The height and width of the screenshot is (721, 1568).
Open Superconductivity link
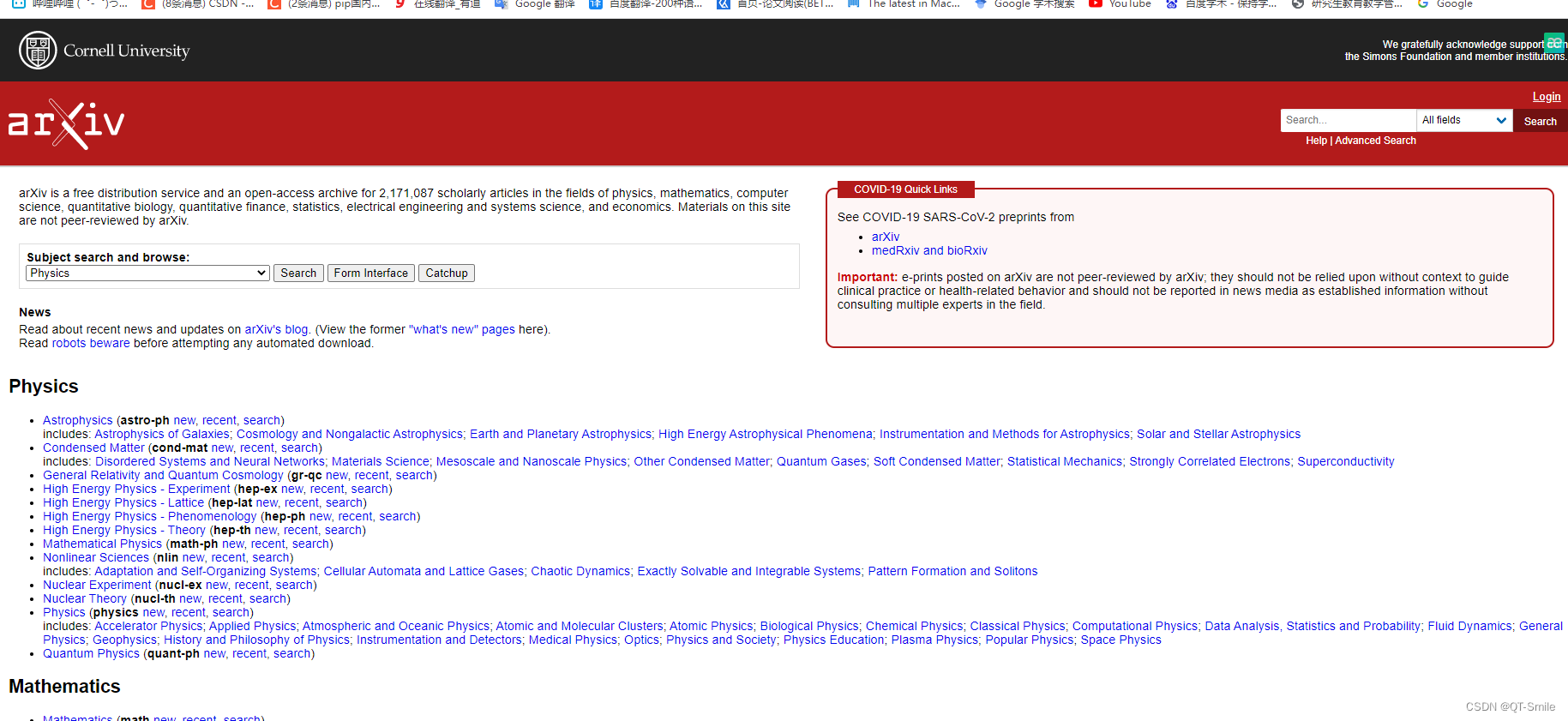(1346, 461)
